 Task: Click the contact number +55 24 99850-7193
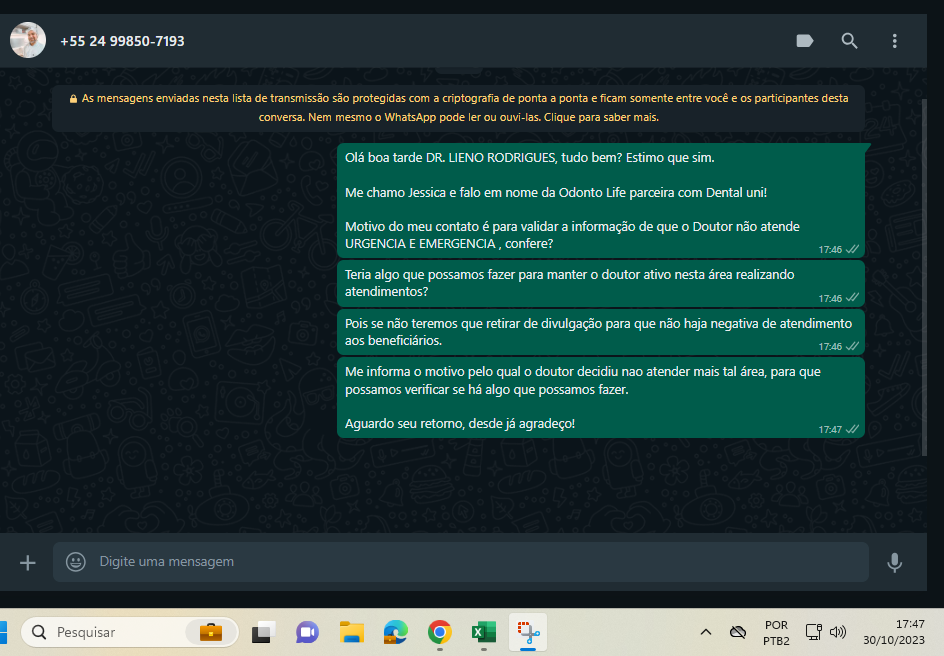click(122, 41)
